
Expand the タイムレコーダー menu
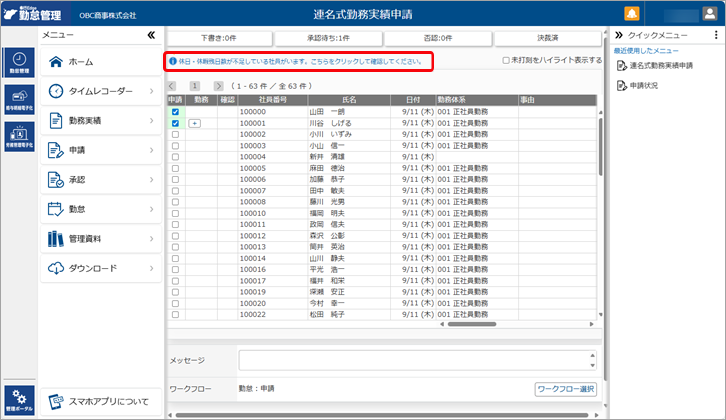[x=101, y=91]
